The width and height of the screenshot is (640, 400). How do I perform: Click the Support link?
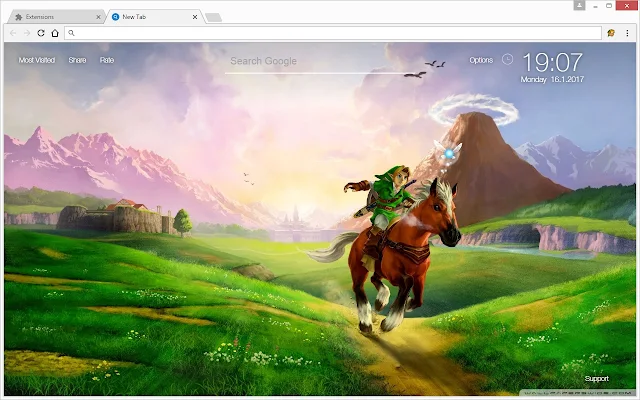click(597, 378)
